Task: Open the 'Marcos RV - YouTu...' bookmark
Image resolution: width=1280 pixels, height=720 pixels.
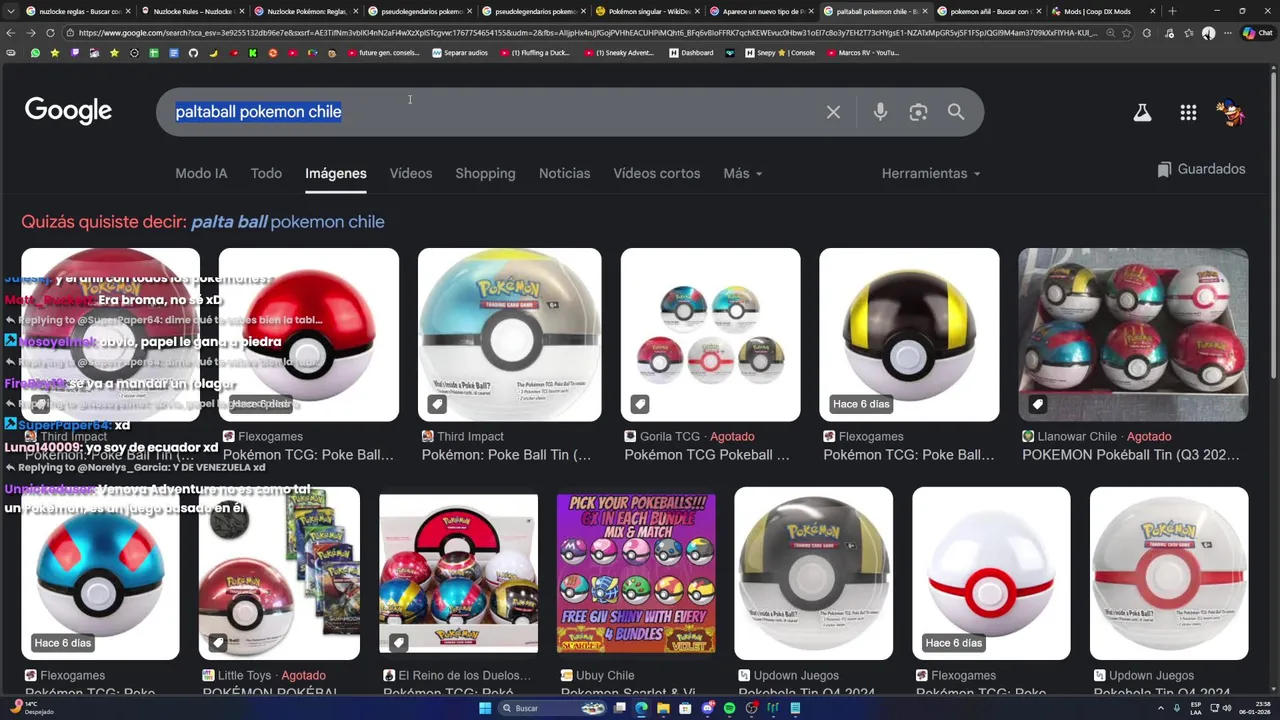Action: point(863,53)
